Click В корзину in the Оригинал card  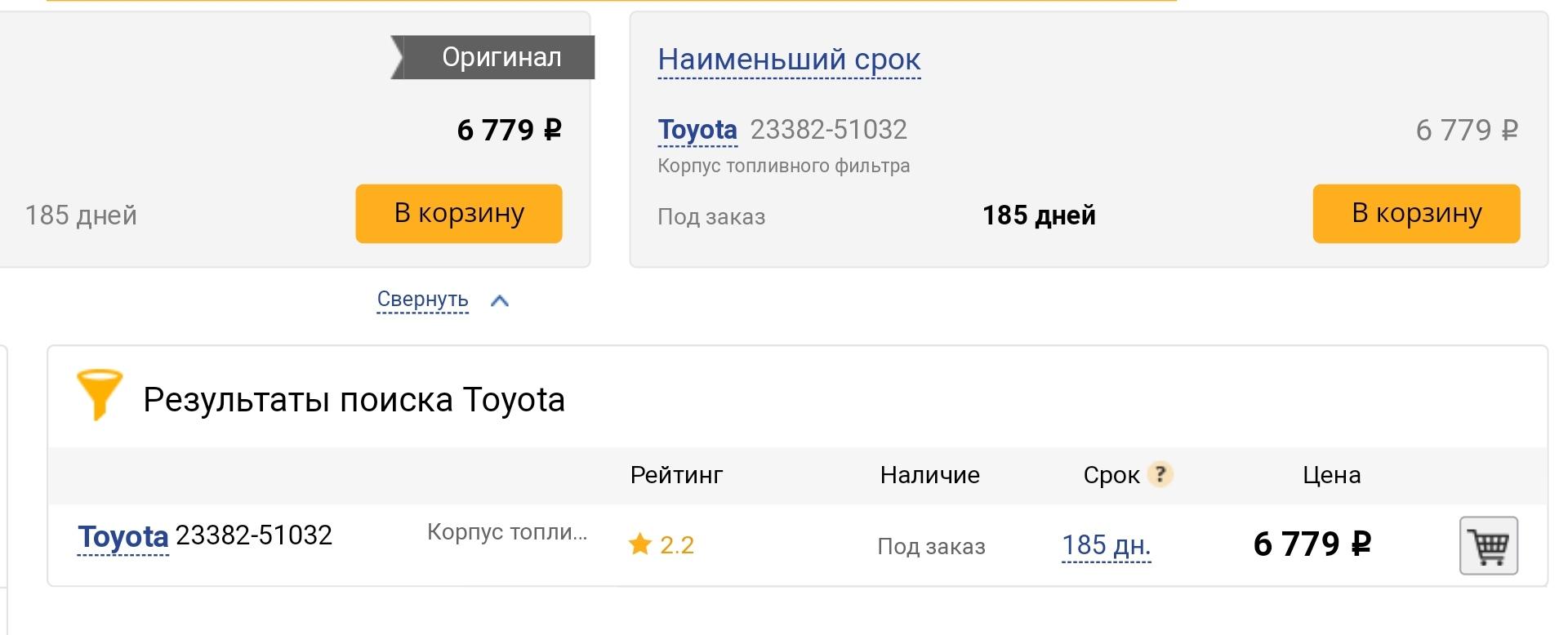(458, 213)
